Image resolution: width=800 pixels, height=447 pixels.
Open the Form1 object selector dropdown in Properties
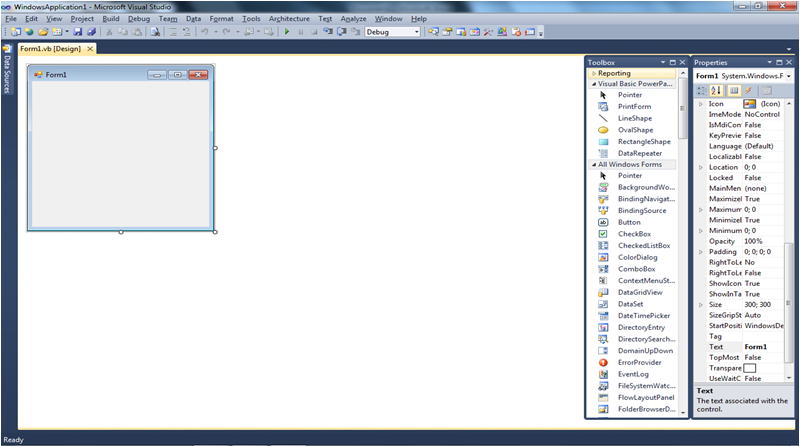(x=789, y=76)
